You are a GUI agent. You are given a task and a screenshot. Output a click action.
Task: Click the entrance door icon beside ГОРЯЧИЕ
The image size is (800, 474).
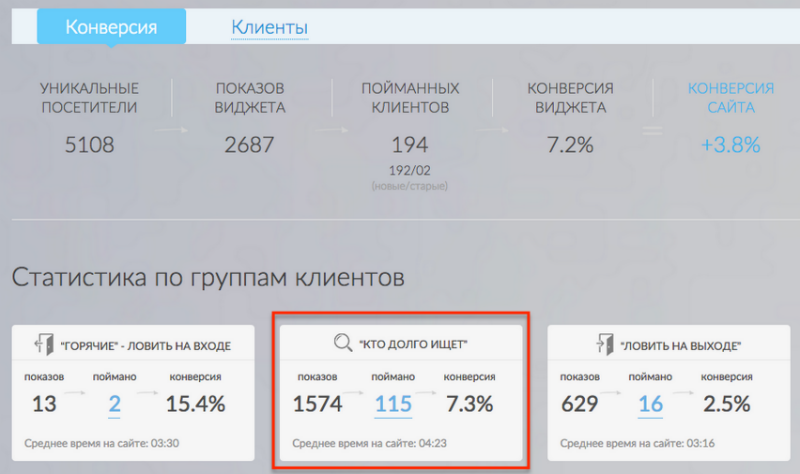tap(44, 344)
